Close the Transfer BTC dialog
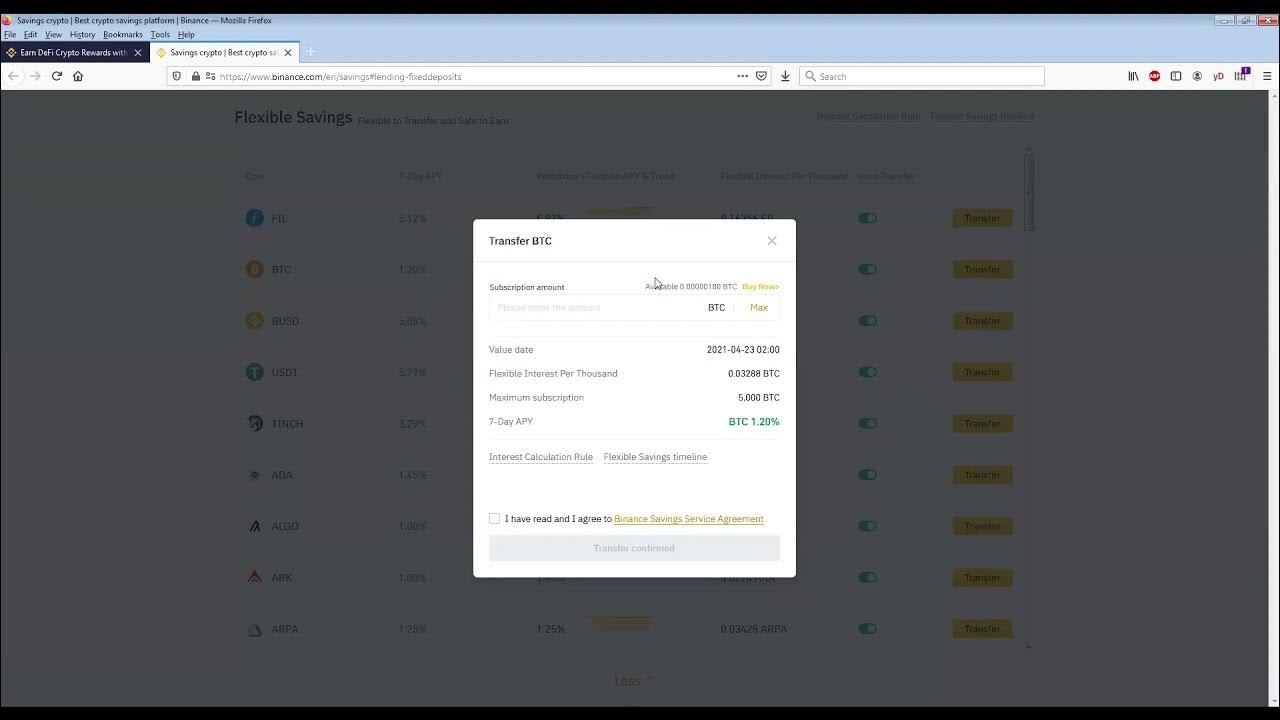The height and width of the screenshot is (720, 1280). pos(772,241)
